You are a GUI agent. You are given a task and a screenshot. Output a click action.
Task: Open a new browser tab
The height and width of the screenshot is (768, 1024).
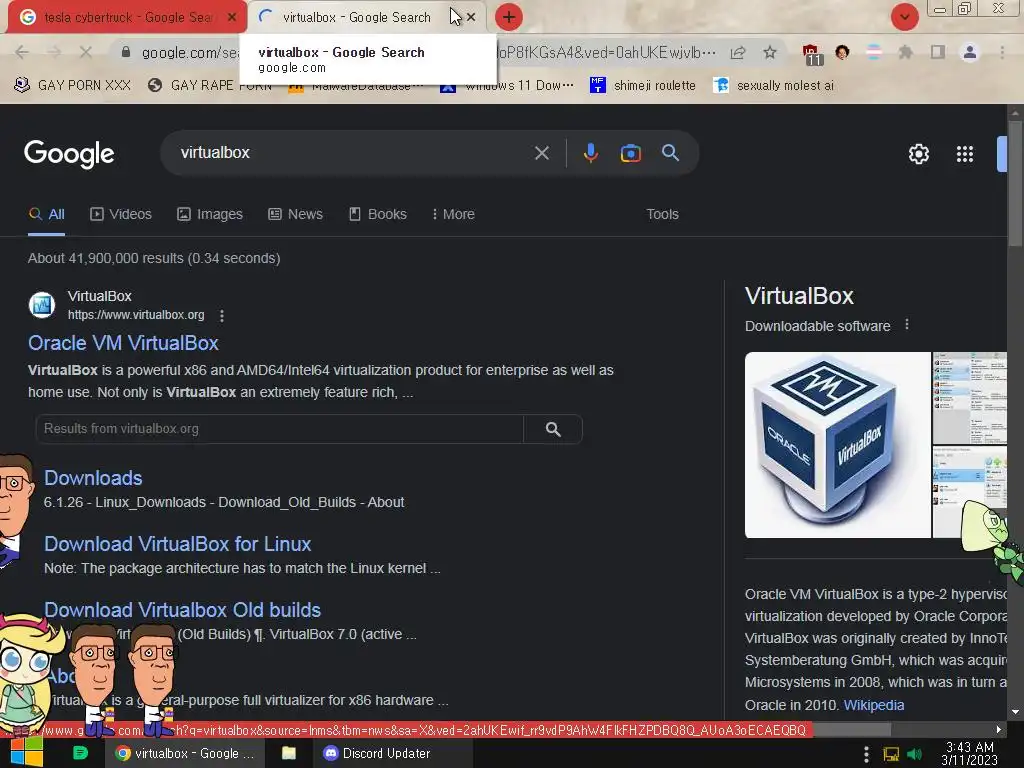tap(508, 17)
